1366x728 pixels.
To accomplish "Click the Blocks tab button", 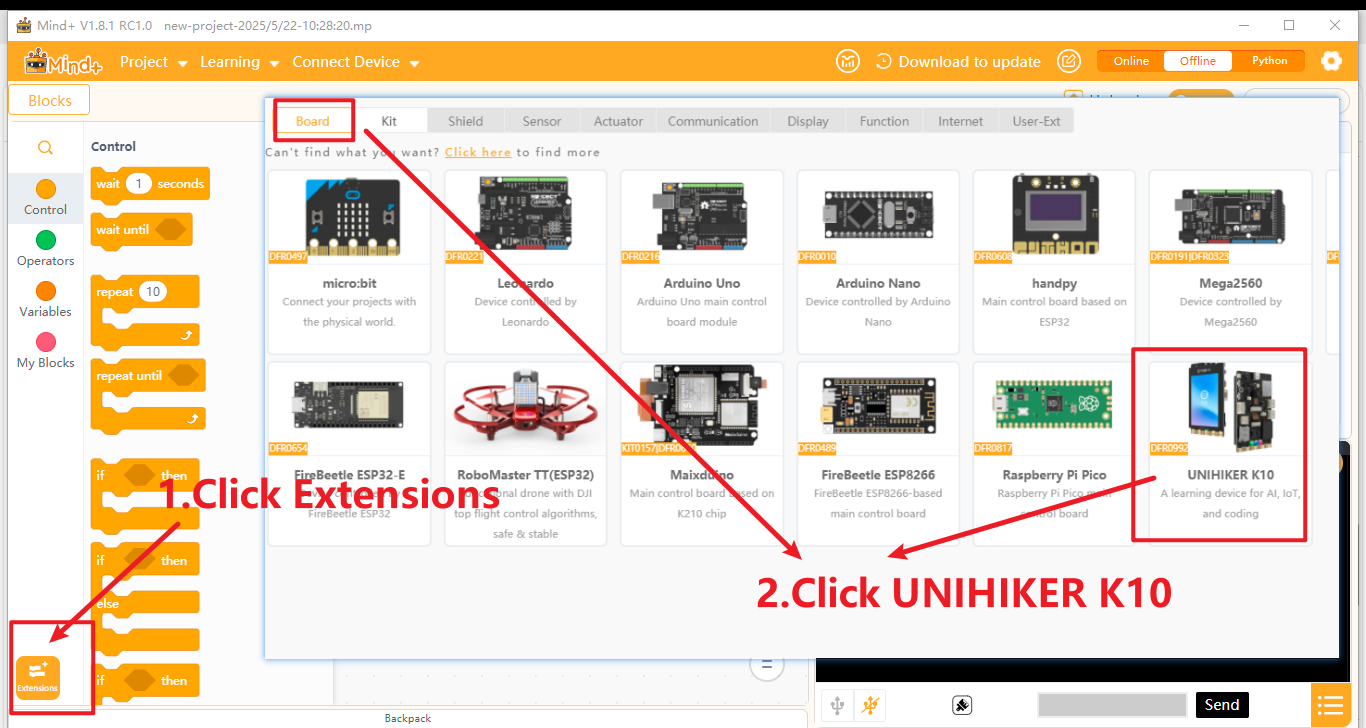I will [49, 100].
